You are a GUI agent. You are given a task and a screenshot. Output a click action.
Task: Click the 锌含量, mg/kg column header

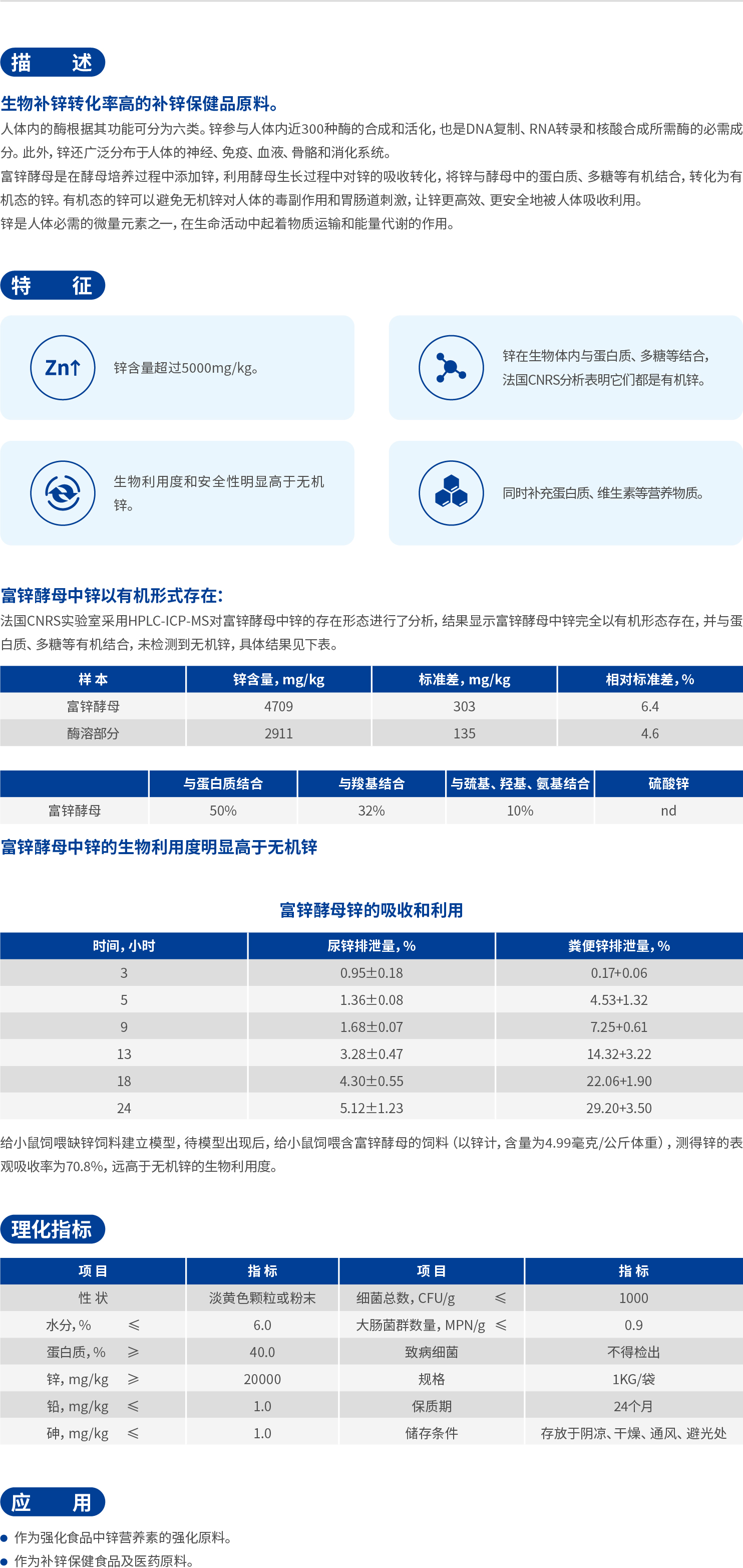coord(279,679)
